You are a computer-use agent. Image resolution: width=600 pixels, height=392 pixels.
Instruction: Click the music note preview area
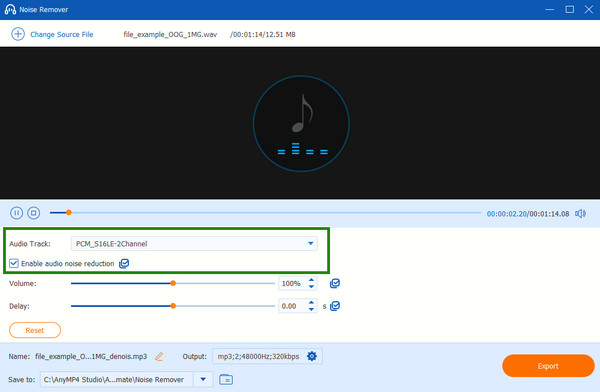tap(301, 123)
